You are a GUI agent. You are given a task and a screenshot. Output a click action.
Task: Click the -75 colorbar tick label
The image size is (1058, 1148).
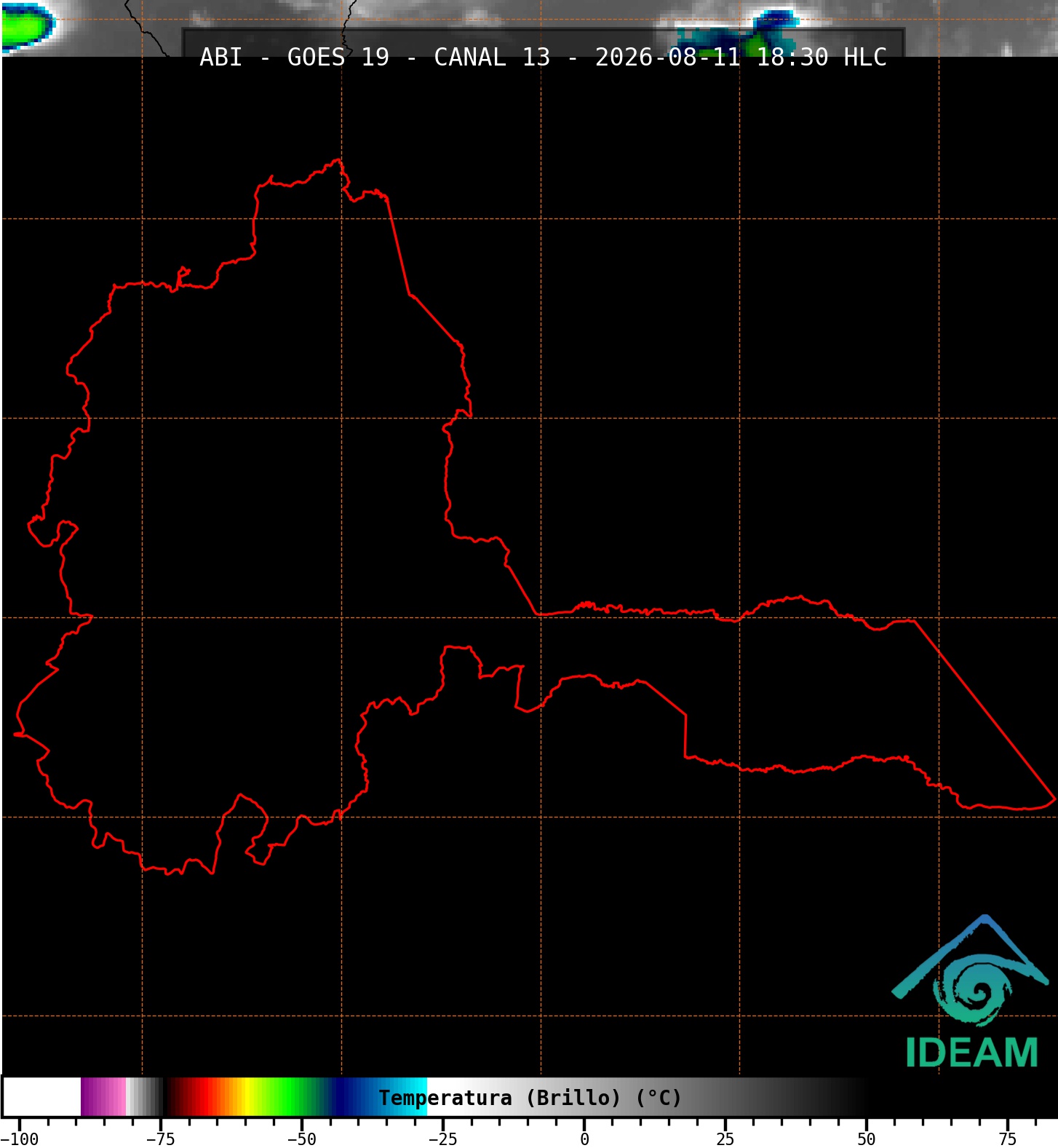161,1139
